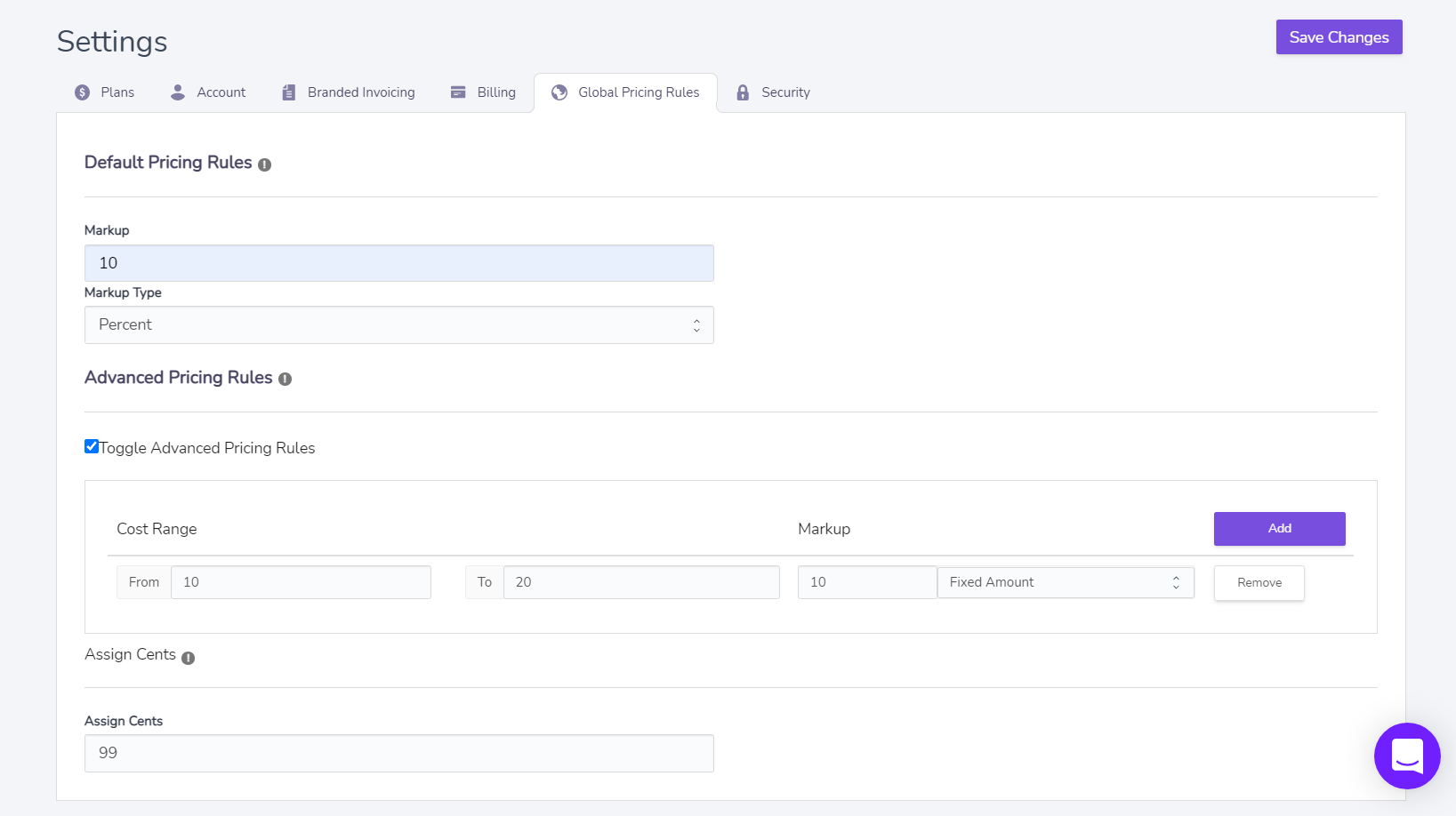Open the chat support bubble
This screenshot has width=1456, height=816.
tap(1407, 756)
